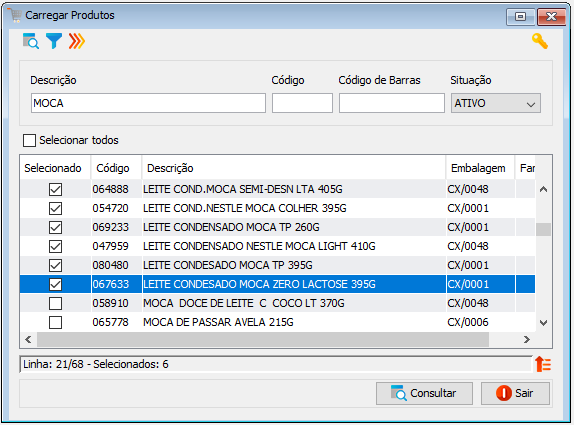Restore the Carregar Produtos window
This screenshot has height=425, width=574.
click(x=520, y=16)
